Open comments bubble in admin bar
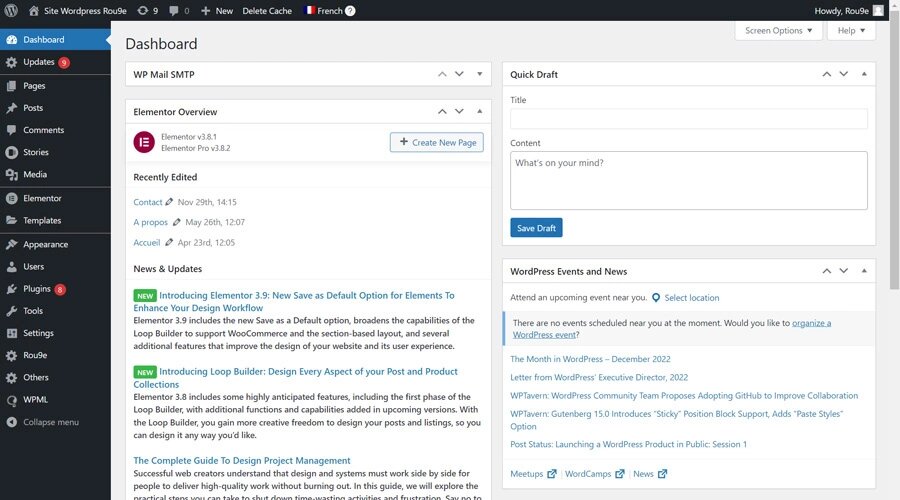The width and height of the screenshot is (900, 500). point(174,10)
